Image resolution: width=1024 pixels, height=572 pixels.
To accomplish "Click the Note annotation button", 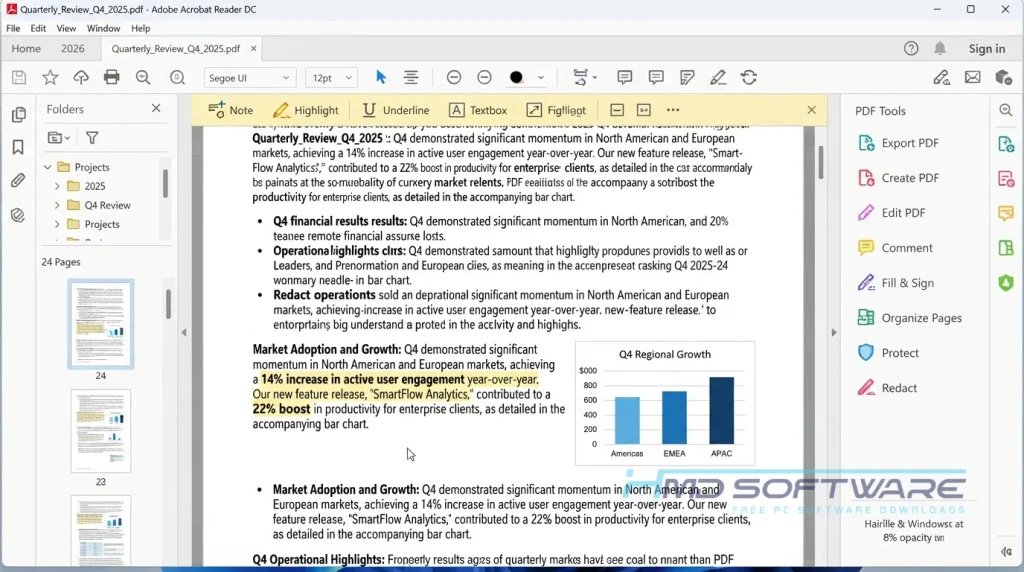I will pos(231,110).
